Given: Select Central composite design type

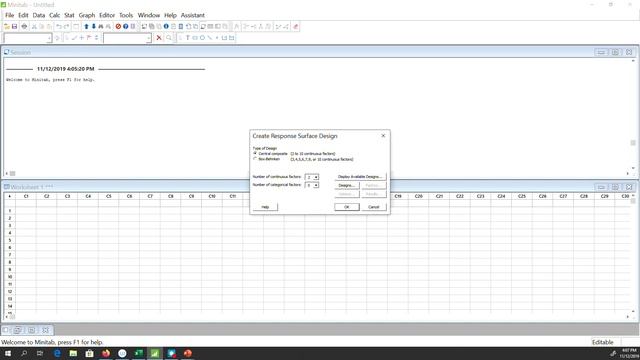Looking at the screenshot, I should click(255, 153).
